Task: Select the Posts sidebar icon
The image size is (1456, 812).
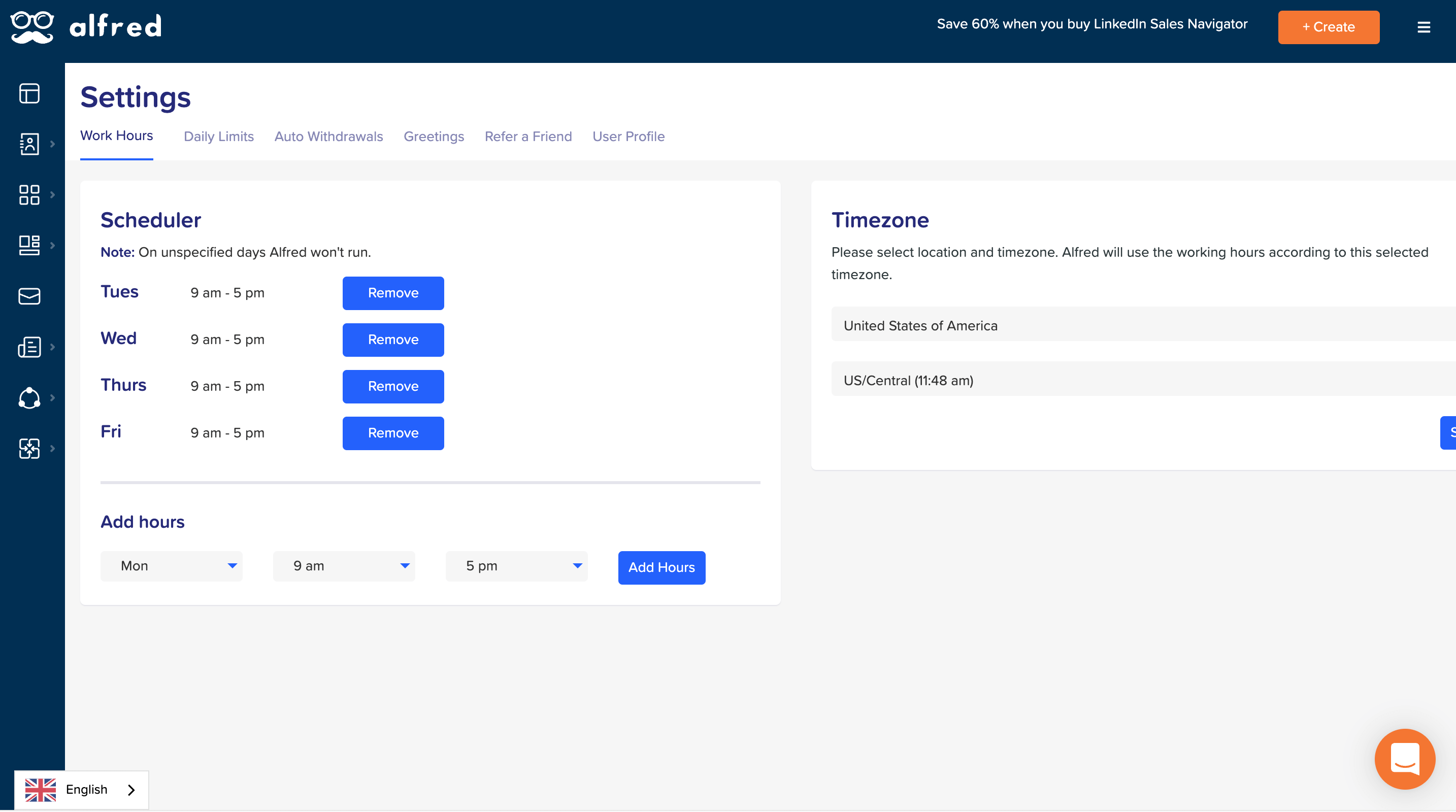Action: coord(29,347)
